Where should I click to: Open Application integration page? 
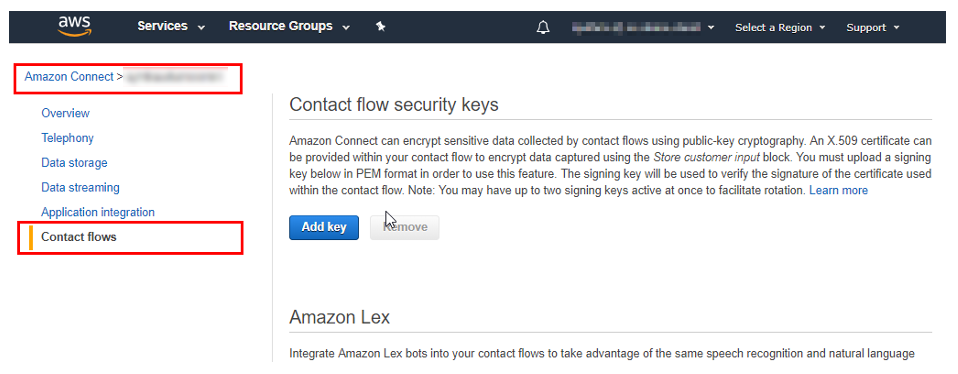tap(98, 212)
